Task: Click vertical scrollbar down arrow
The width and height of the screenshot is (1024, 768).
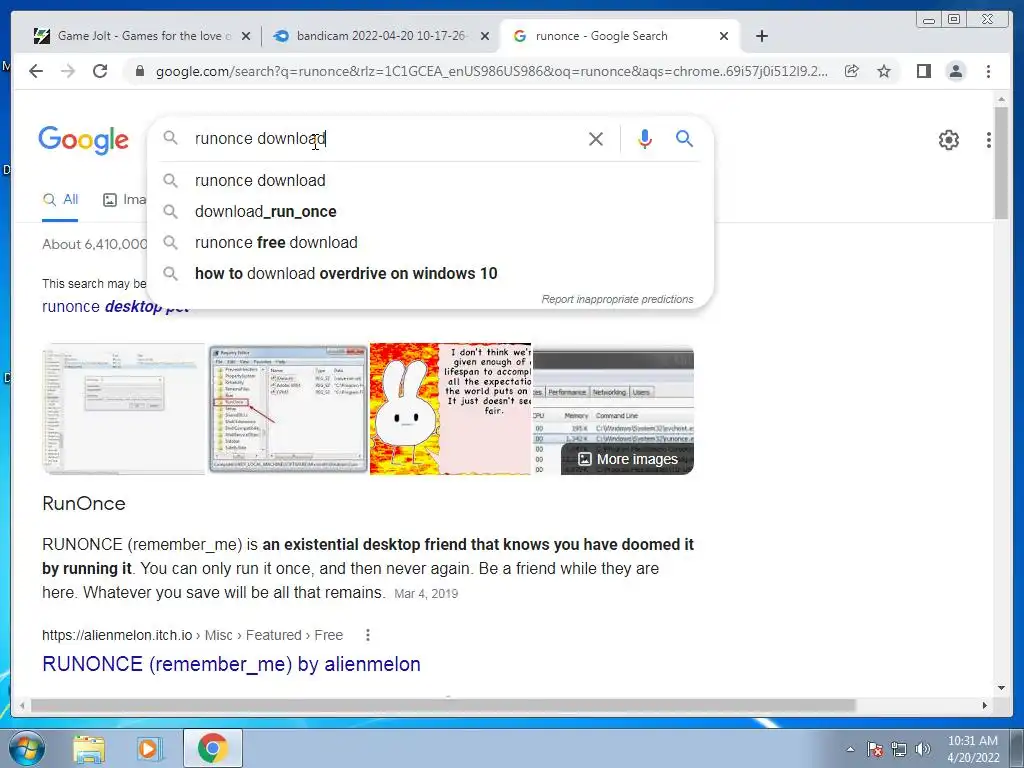Action: pyautogui.click(x=1001, y=688)
